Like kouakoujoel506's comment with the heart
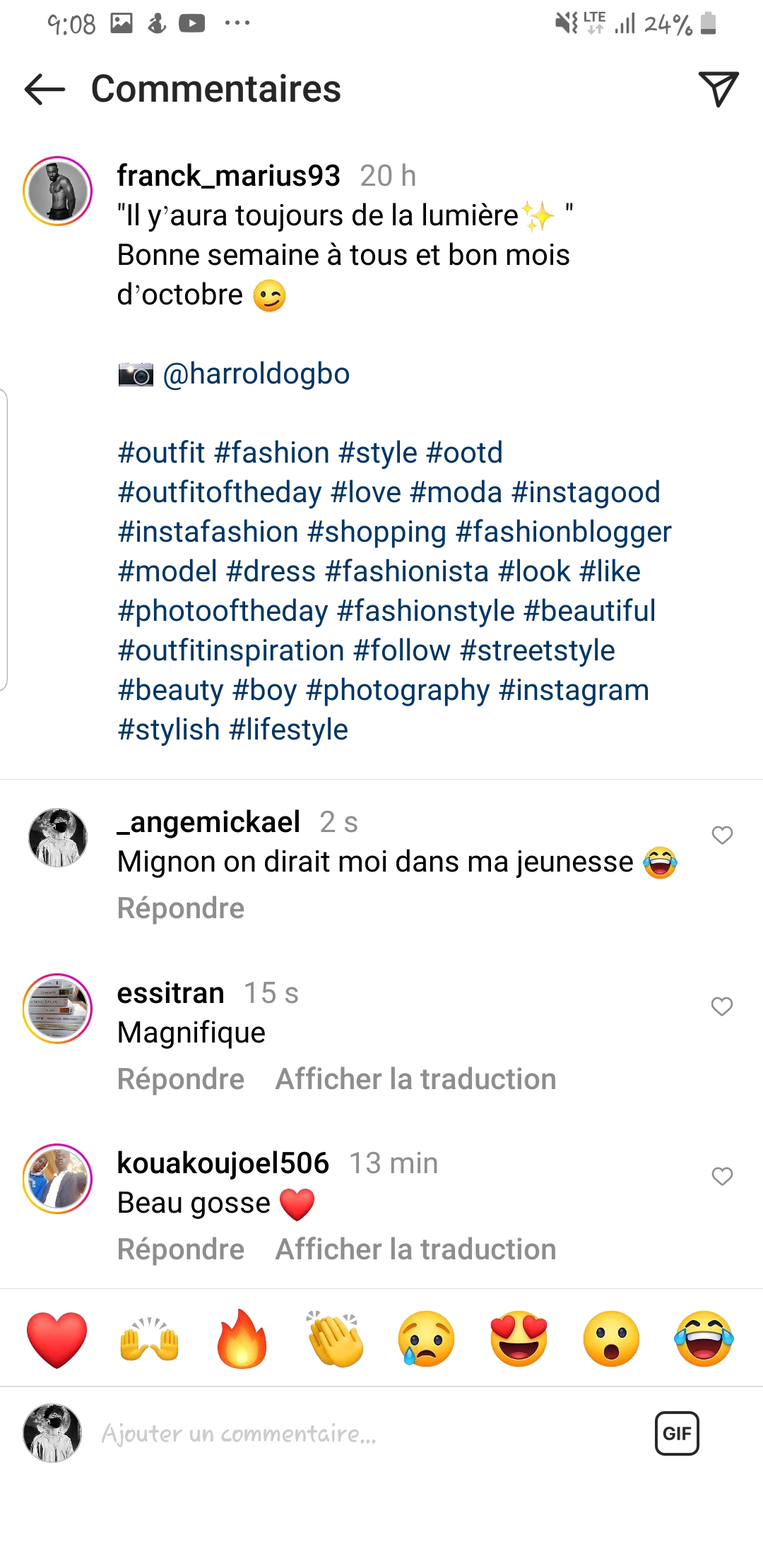The height and width of the screenshot is (1568, 763). [722, 1177]
